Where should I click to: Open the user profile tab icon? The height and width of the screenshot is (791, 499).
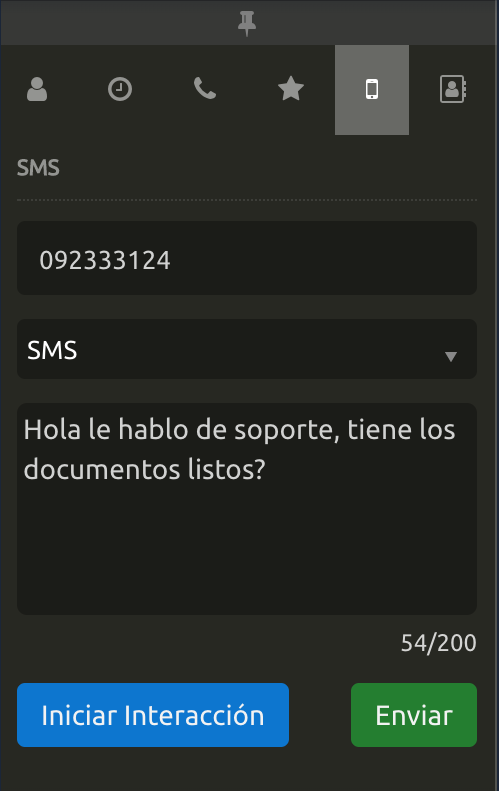(x=37, y=89)
